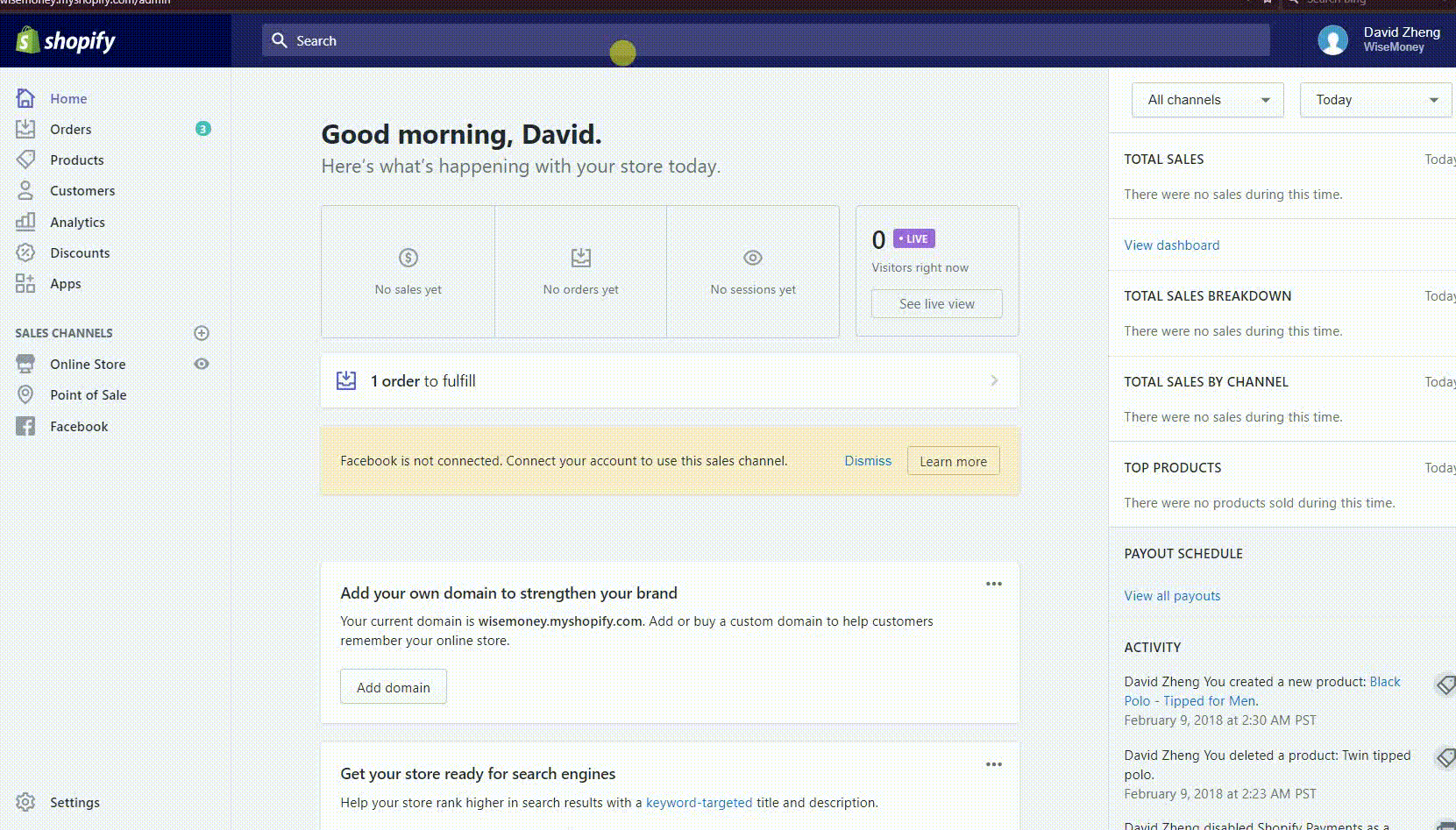Open Settings in sidebar
The width and height of the screenshot is (1456, 830).
coord(75,802)
